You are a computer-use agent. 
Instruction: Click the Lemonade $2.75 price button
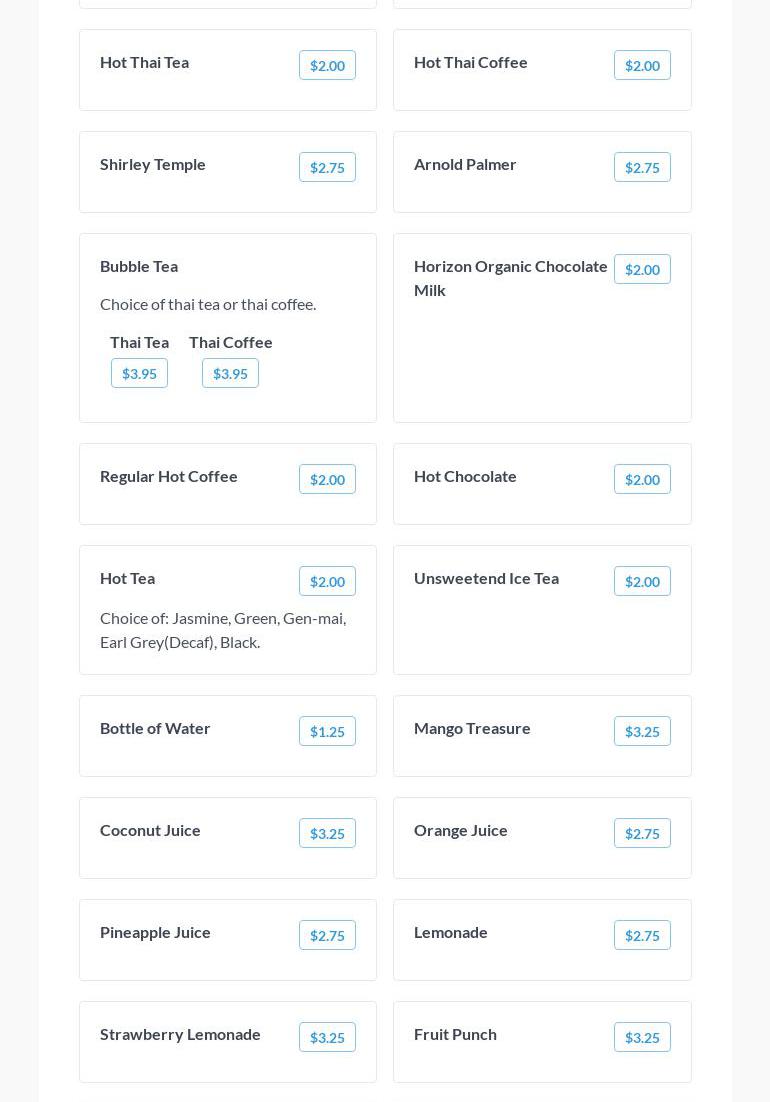point(642,935)
